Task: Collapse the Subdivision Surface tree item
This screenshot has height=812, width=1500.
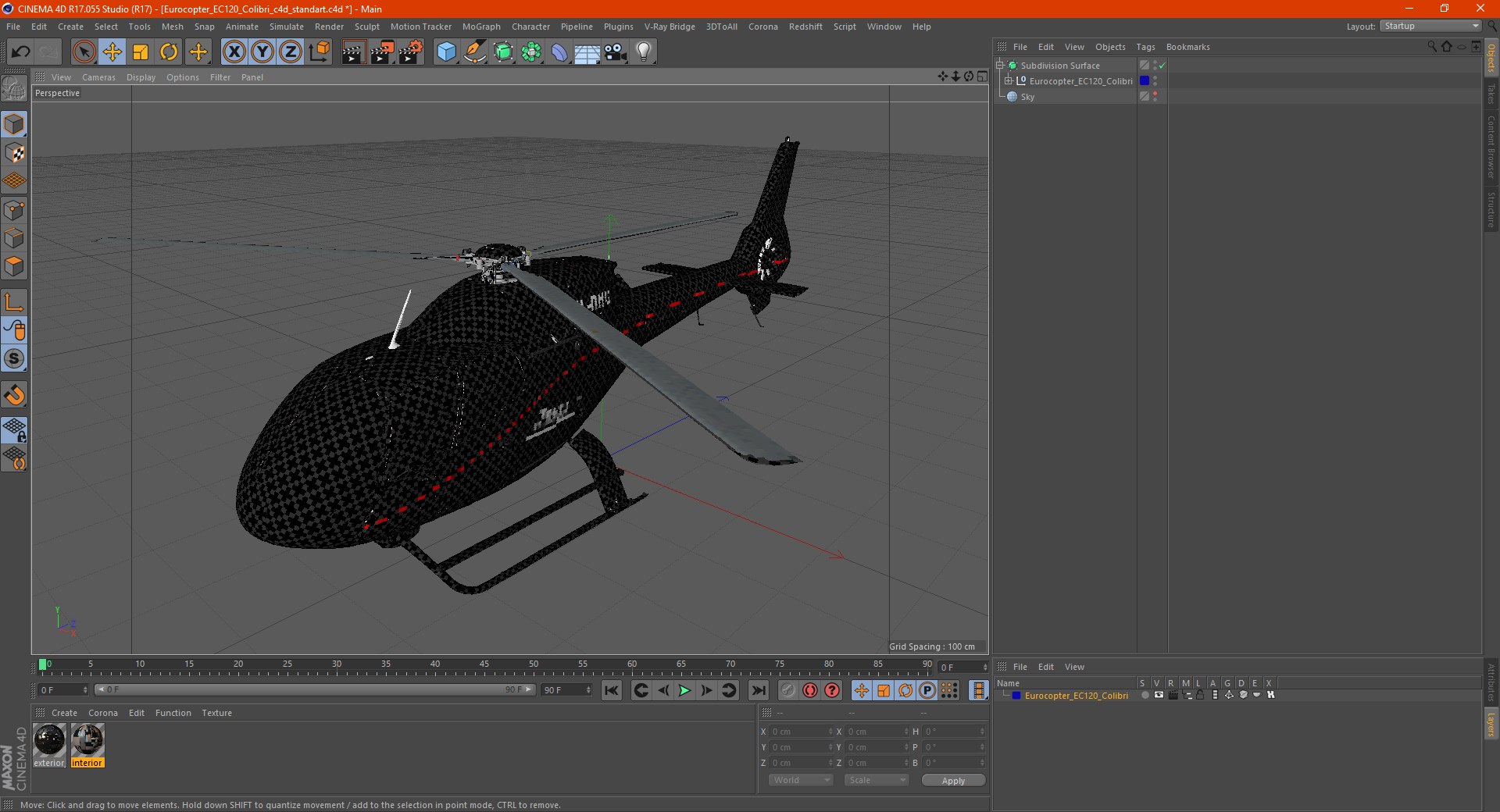Action: (1000, 65)
